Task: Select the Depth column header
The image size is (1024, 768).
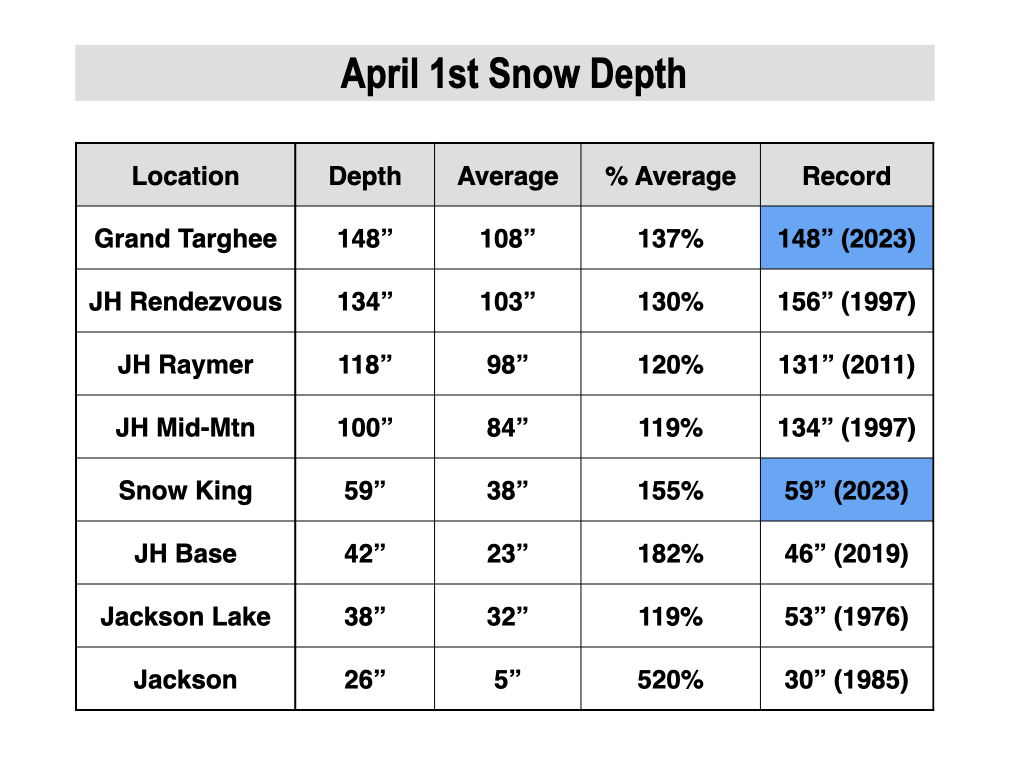Action: tap(364, 175)
